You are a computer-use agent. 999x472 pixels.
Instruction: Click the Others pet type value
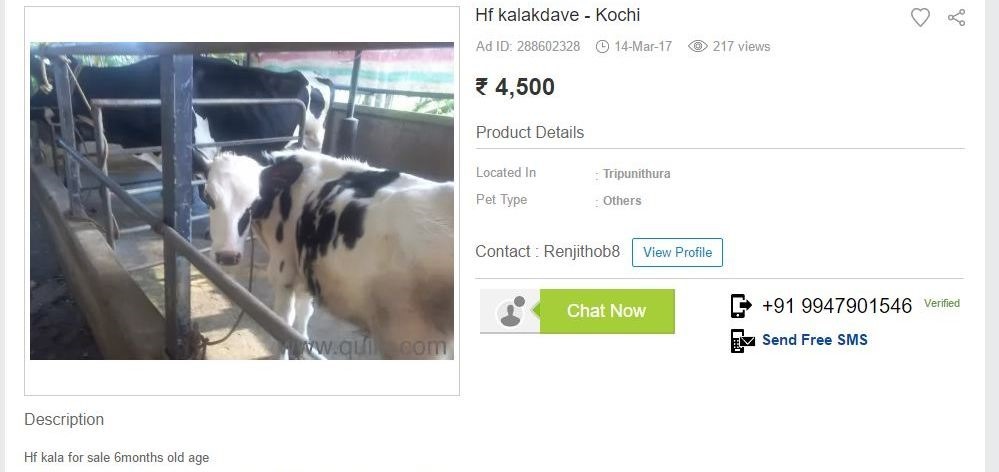click(x=622, y=201)
